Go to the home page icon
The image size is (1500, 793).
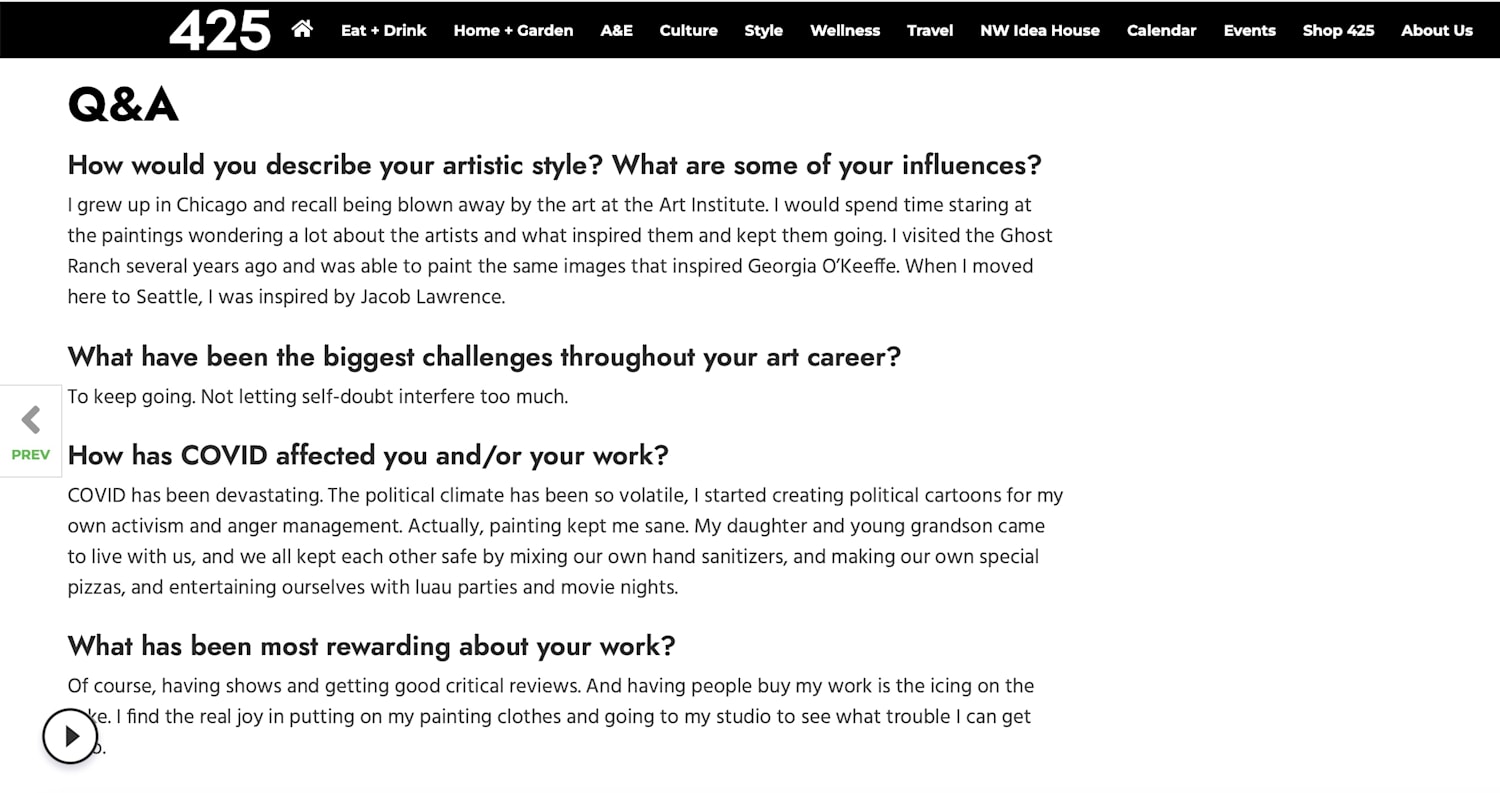pyautogui.click(x=302, y=29)
